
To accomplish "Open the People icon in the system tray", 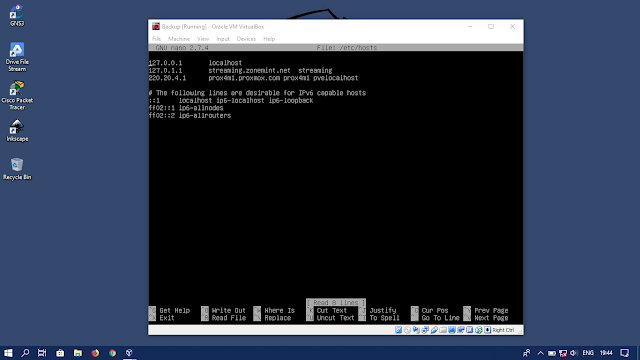I will (x=527, y=353).
